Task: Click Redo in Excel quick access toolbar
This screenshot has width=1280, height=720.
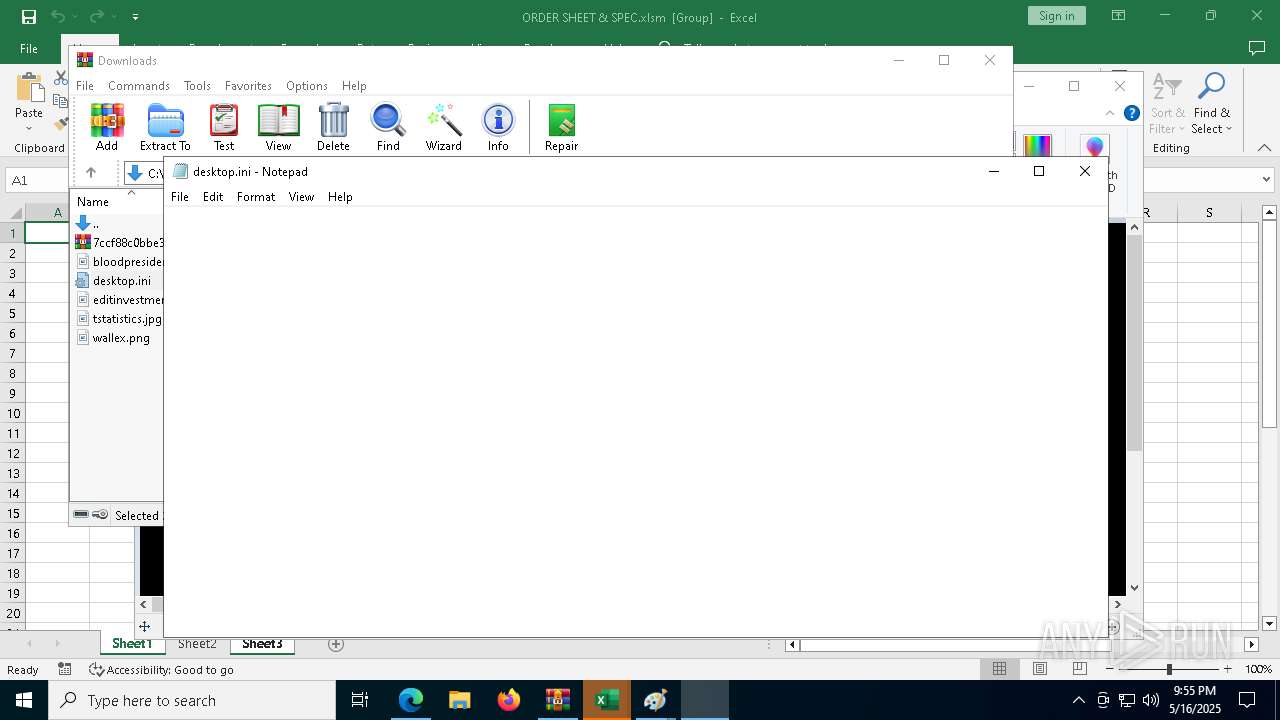Action: (97, 16)
